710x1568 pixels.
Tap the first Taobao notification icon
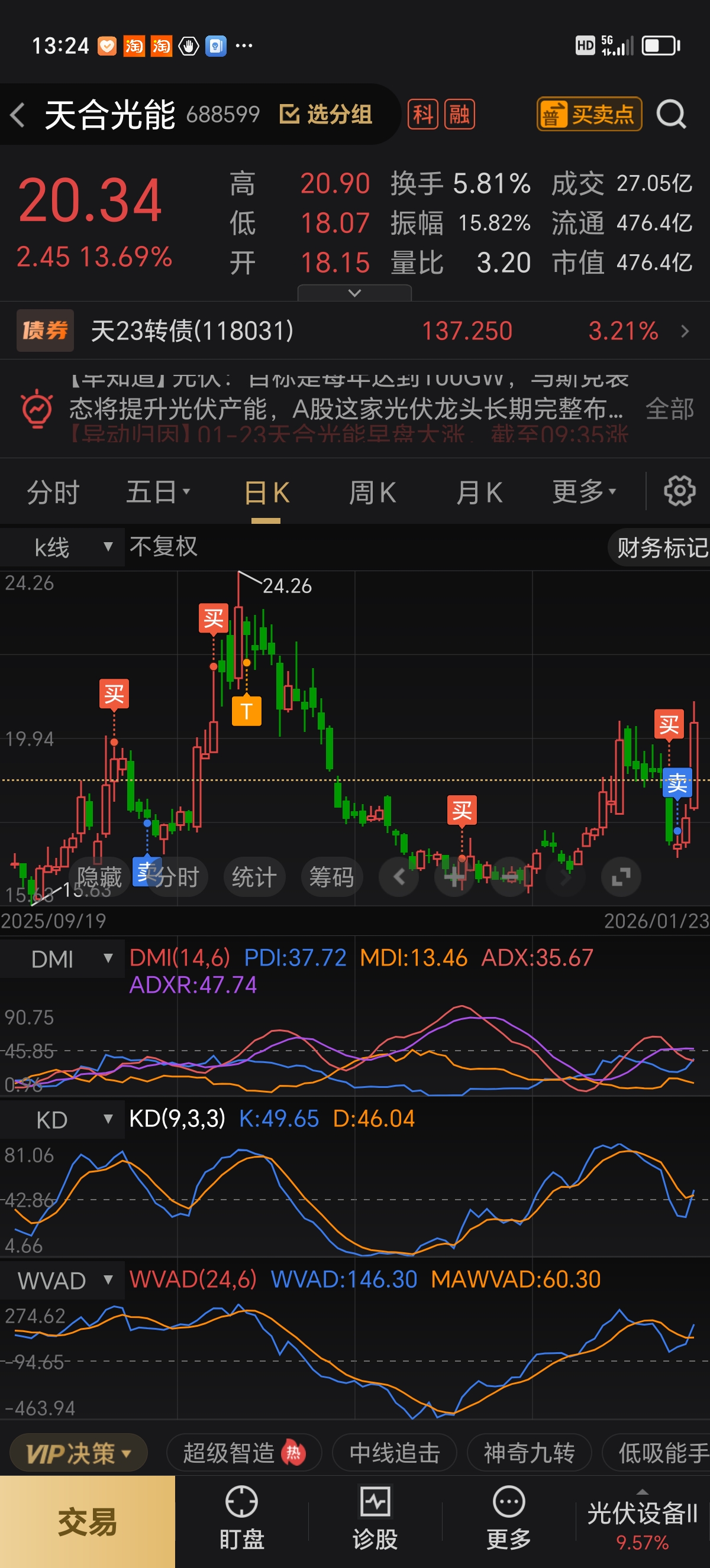pyautogui.click(x=134, y=46)
